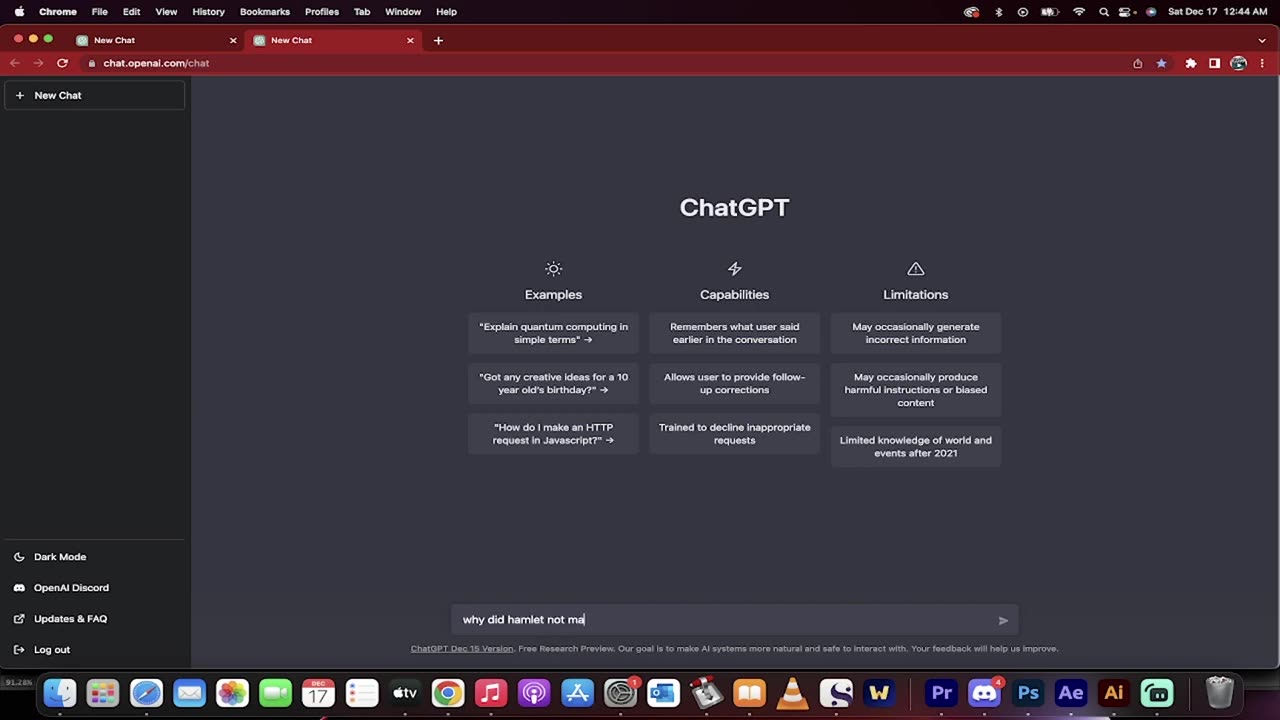1280x720 pixels.
Task: Close the first New Chat tab
Action: (233, 40)
